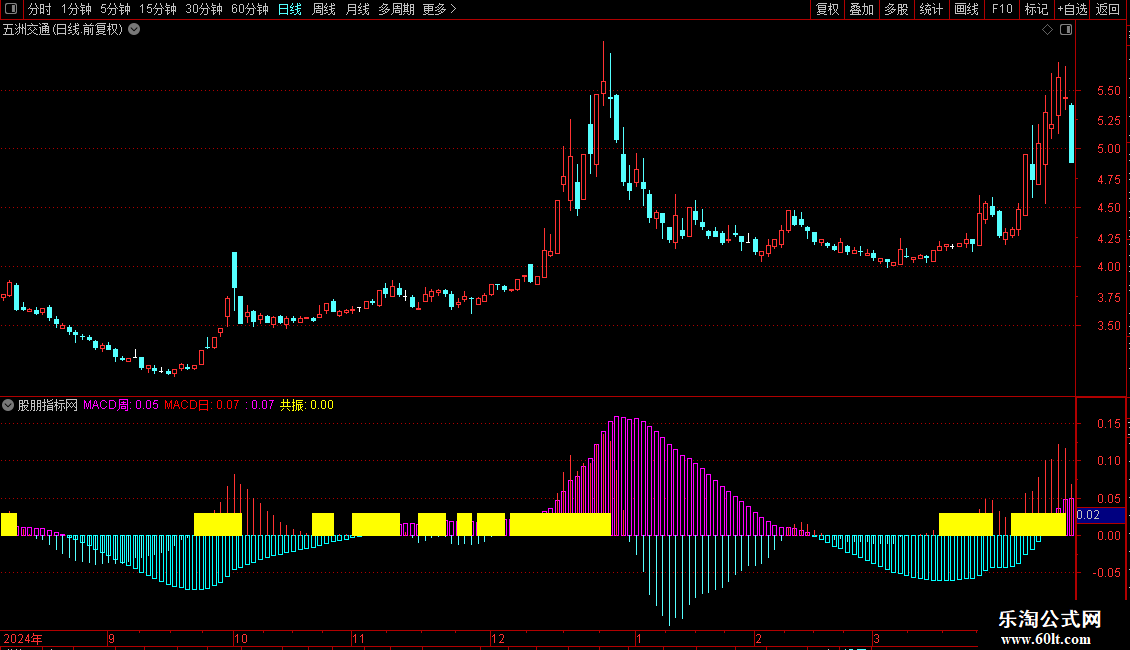Click the MACD日: 0.07 value label
Viewport: 1130px width, 650px height.
pos(202,405)
